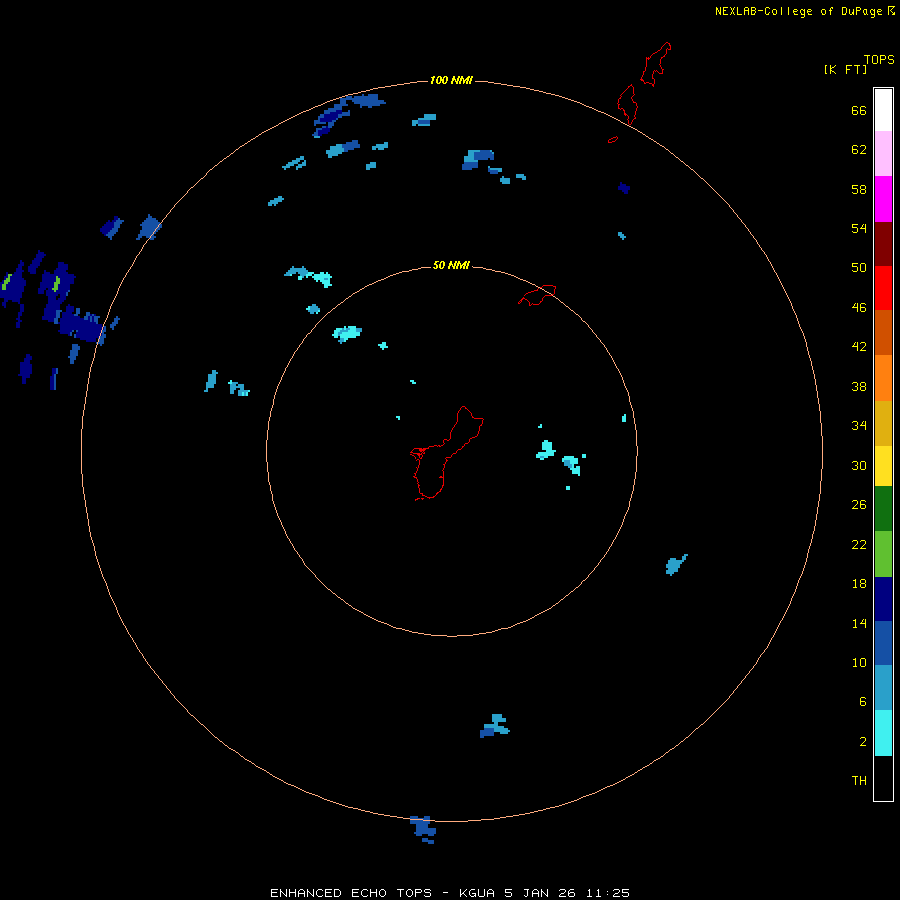This screenshot has height=900, width=900.
Task: Click the medium blue legend swatch beside 10
Action: click(x=883, y=643)
